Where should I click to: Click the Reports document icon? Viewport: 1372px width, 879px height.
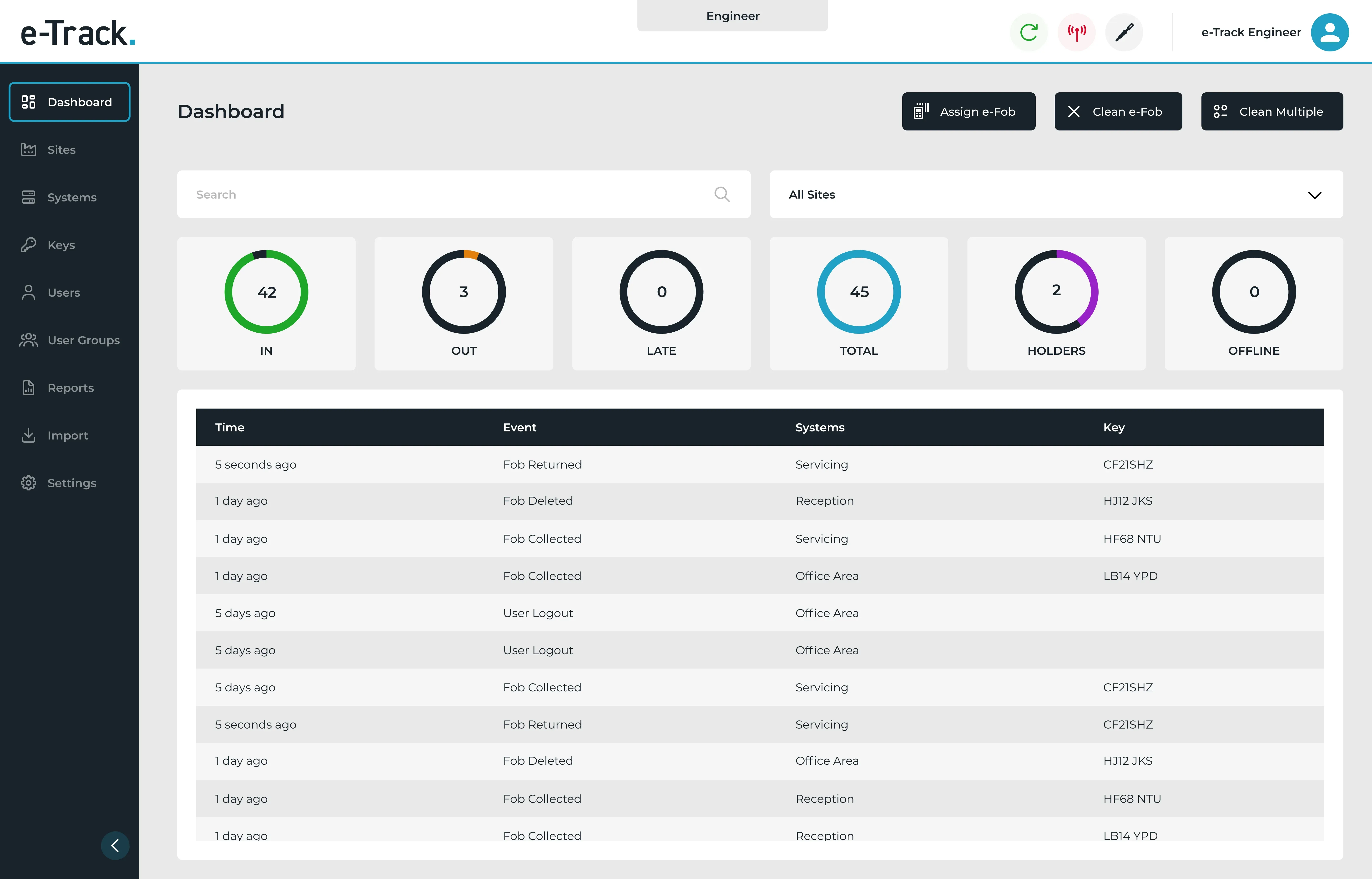coord(29,388)
